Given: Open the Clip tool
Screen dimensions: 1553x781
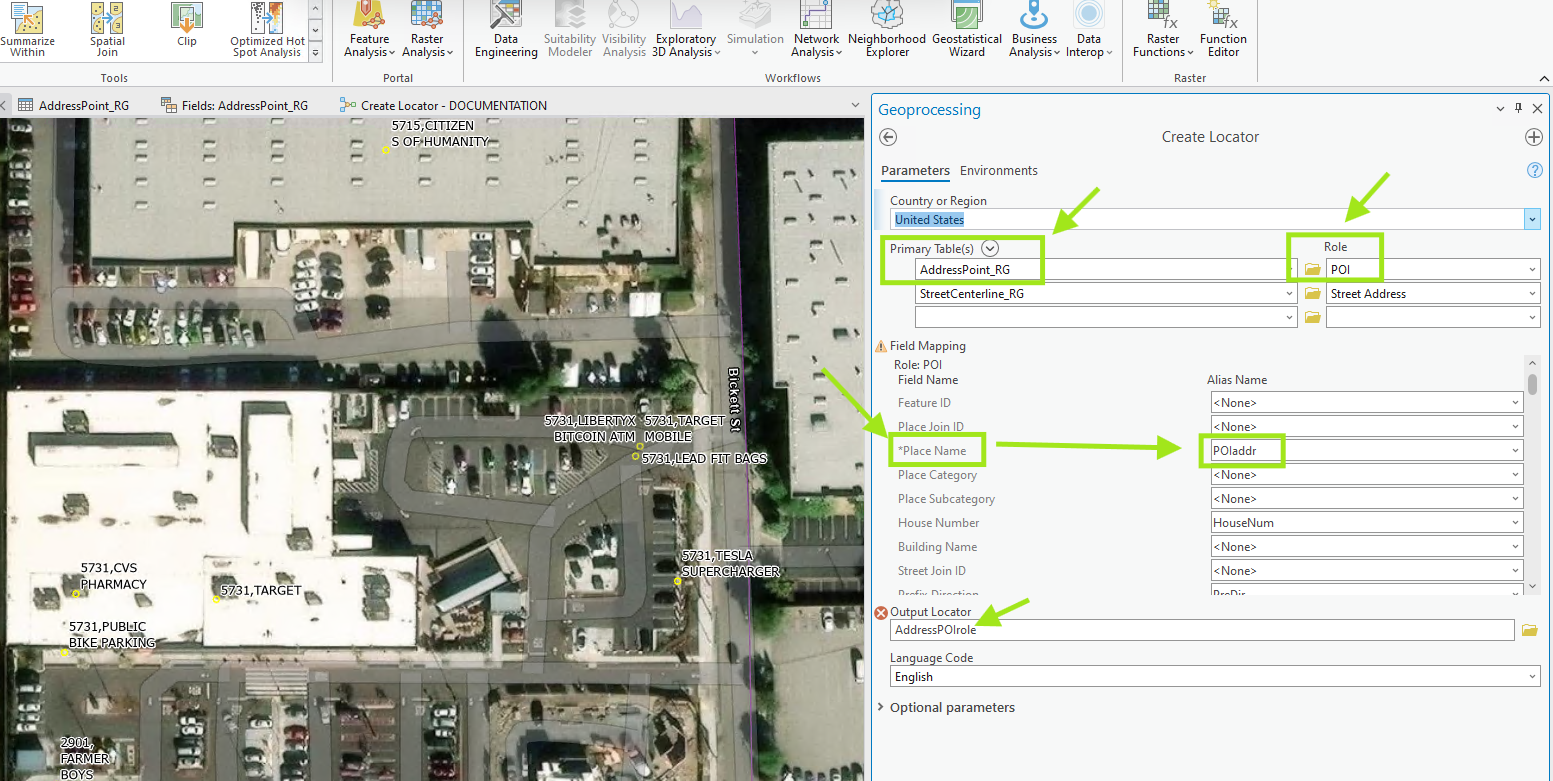Looking at the screenshot, I should (x=186, y=27).
